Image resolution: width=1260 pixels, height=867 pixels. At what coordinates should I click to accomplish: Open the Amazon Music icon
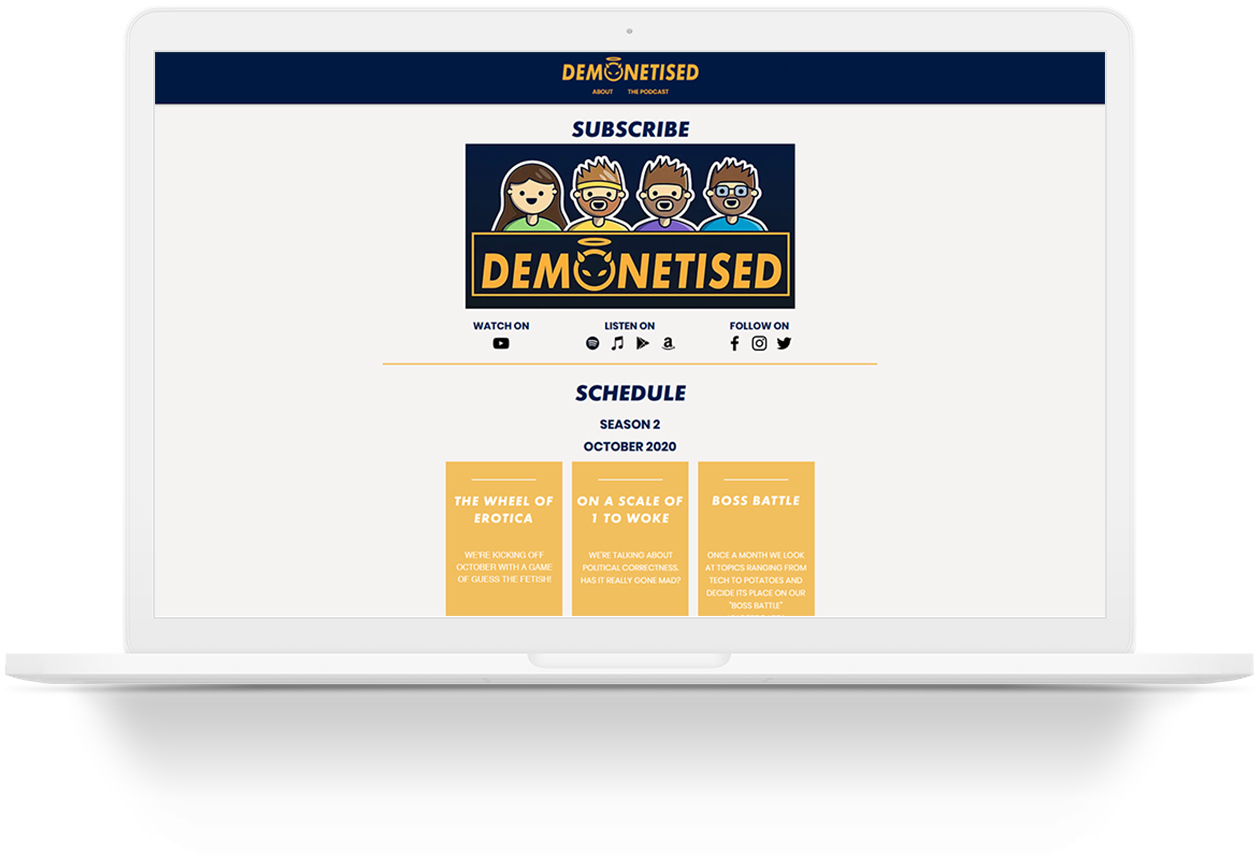point(668,342)
